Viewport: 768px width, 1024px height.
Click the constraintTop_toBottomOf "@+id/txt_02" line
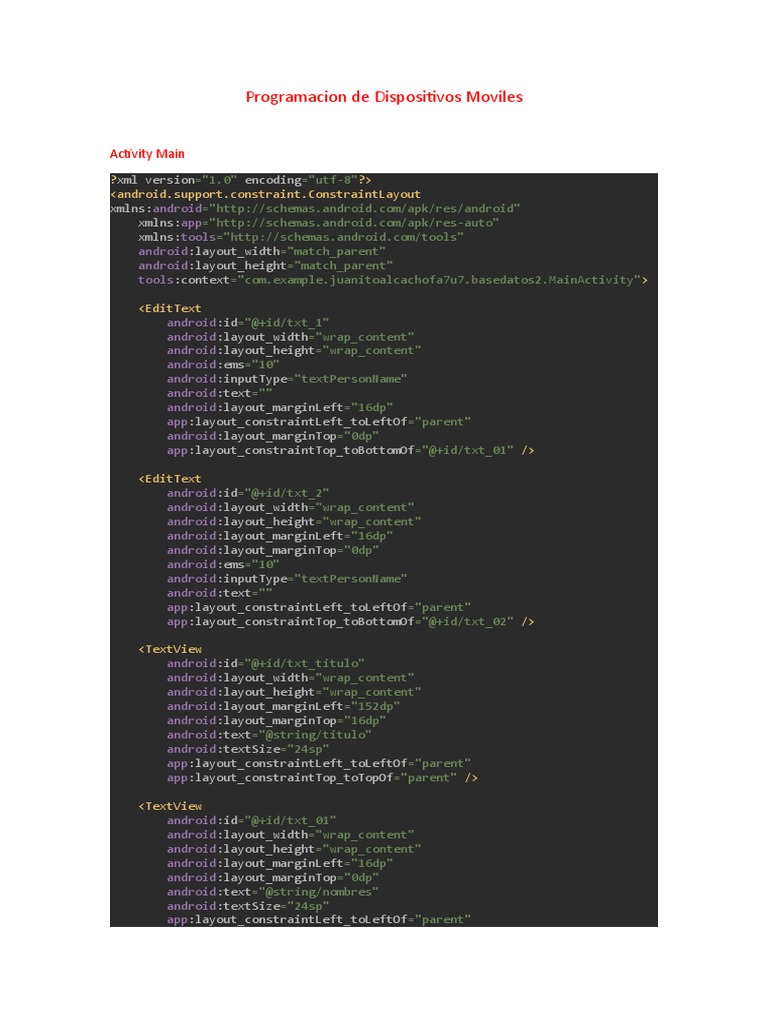tap(350, 621)
